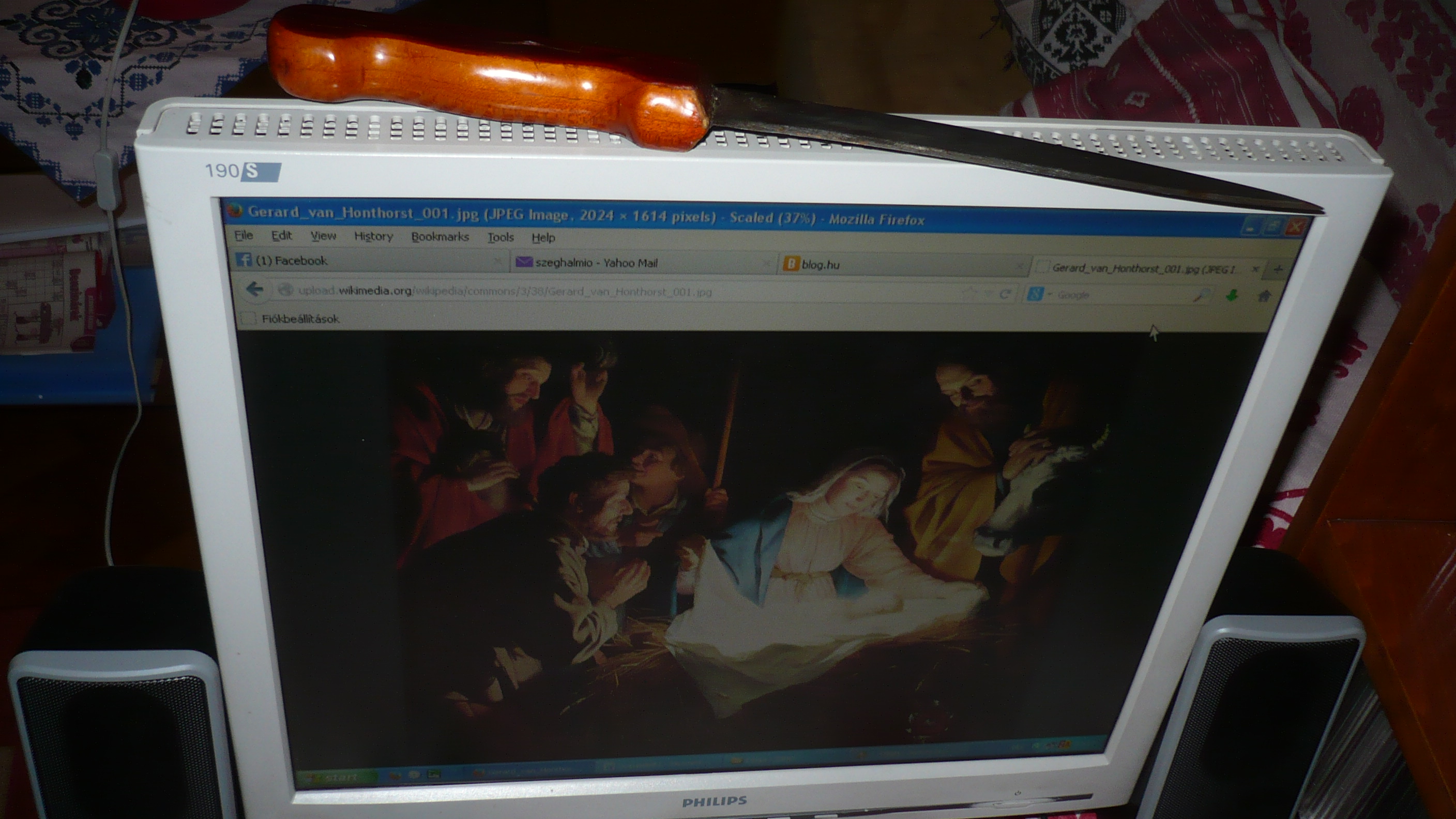
Task: Close the Gerard_van_Honthorst_001.jpg tab
Action: pyautogui.click(x=1255, y=269)
